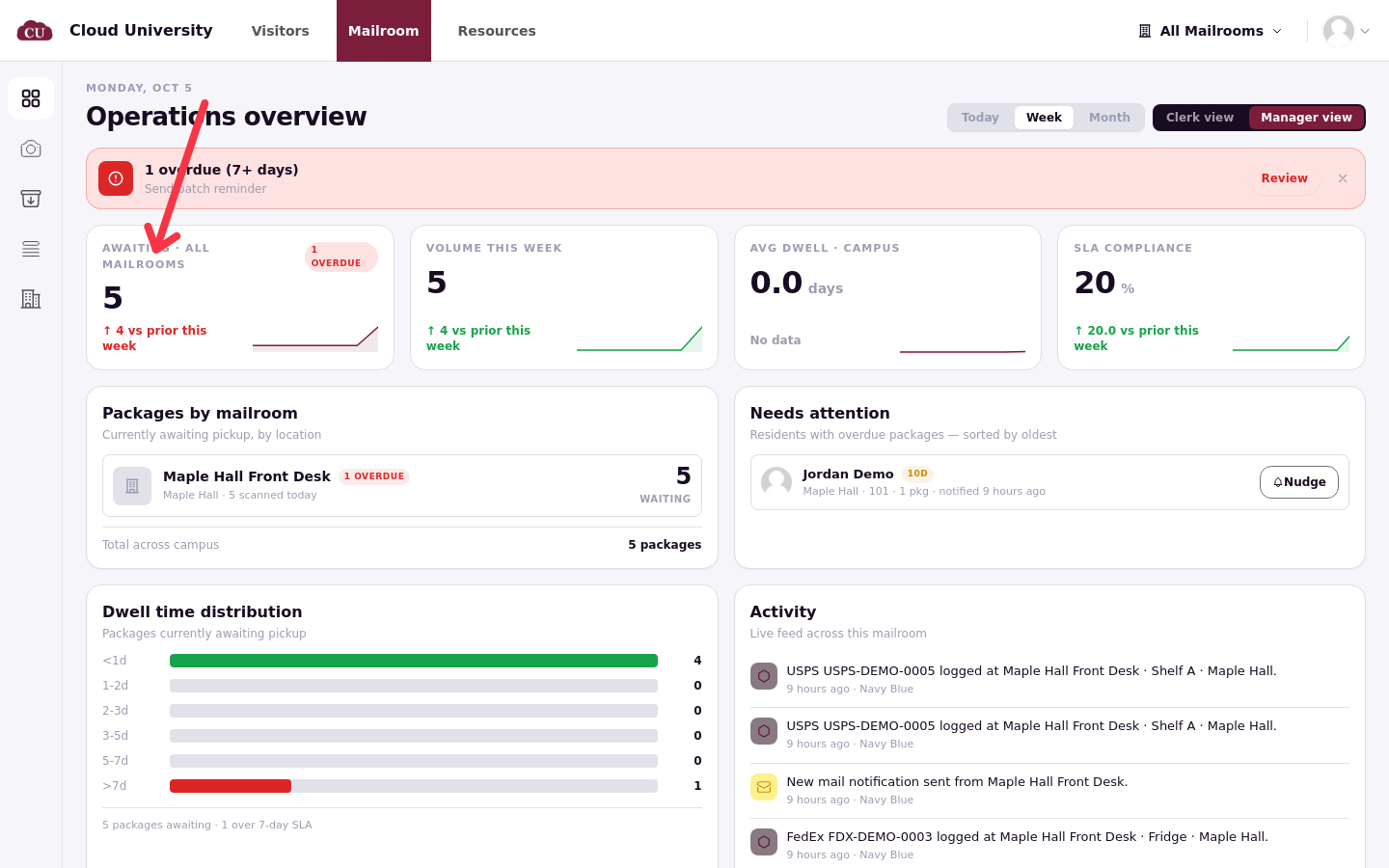Click the user profile avatar
1389x868 pixels.
pyautogui.click(x=1338, y=31)
